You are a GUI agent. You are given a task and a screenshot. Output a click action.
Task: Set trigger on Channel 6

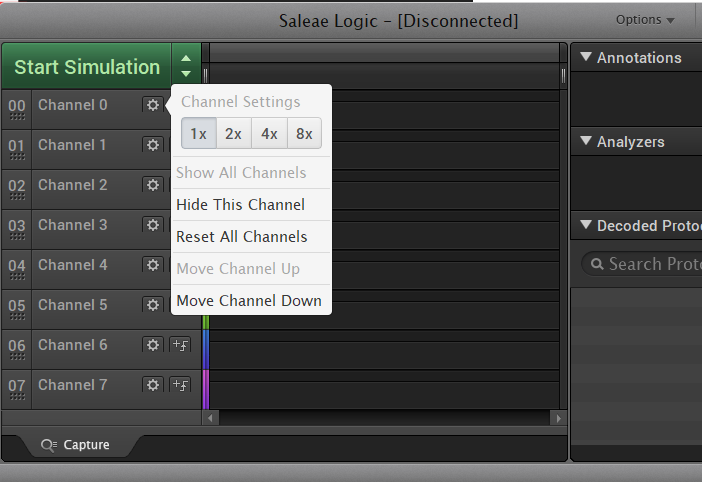point(180,345)
